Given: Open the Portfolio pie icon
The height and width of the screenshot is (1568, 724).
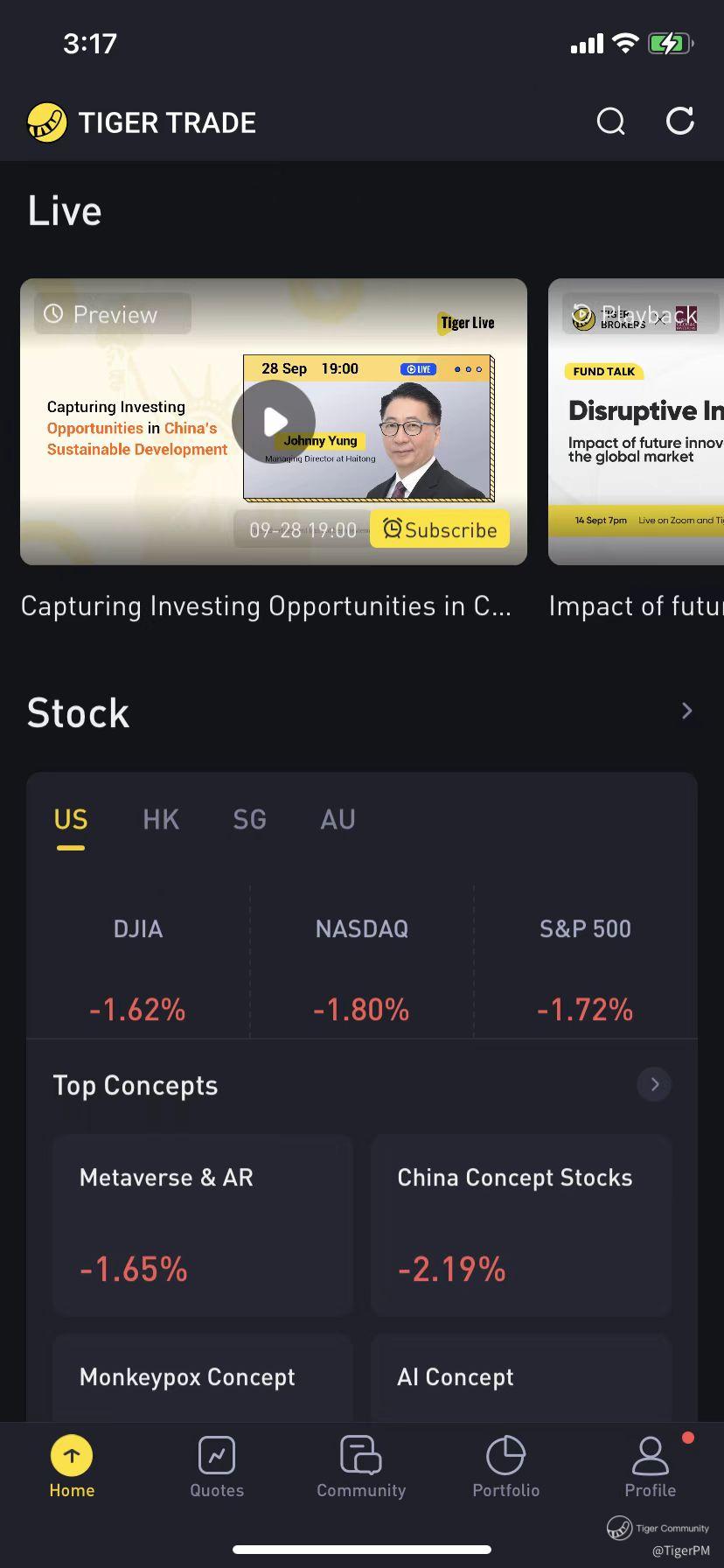Looking at the screenshot, I should tap(505, 1456).
